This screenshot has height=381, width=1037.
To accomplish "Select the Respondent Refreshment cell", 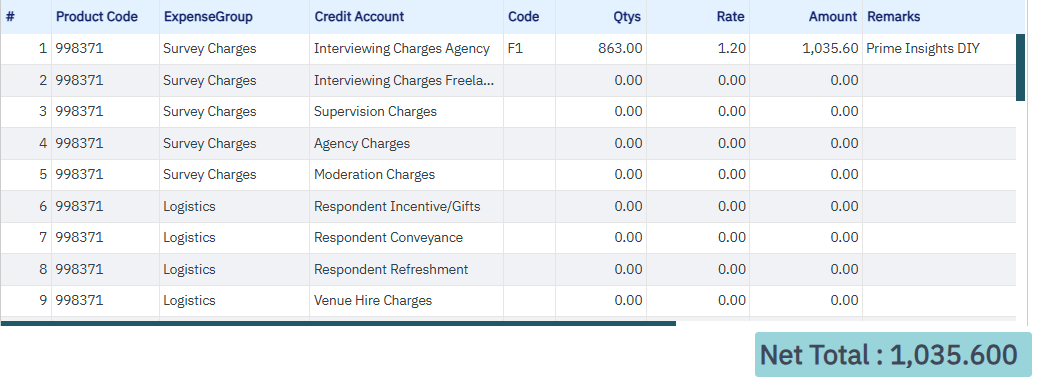I will pyautogui.click(x=406, y=269).
